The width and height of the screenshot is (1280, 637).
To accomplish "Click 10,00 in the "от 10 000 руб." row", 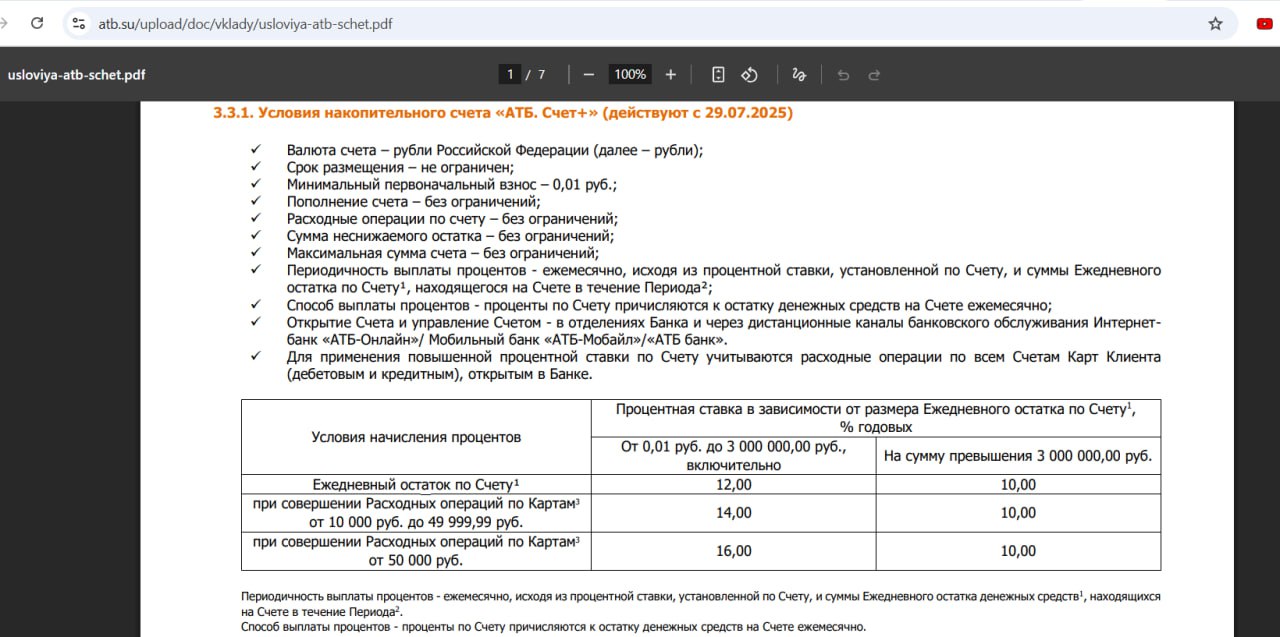I will click(1018, 512).
